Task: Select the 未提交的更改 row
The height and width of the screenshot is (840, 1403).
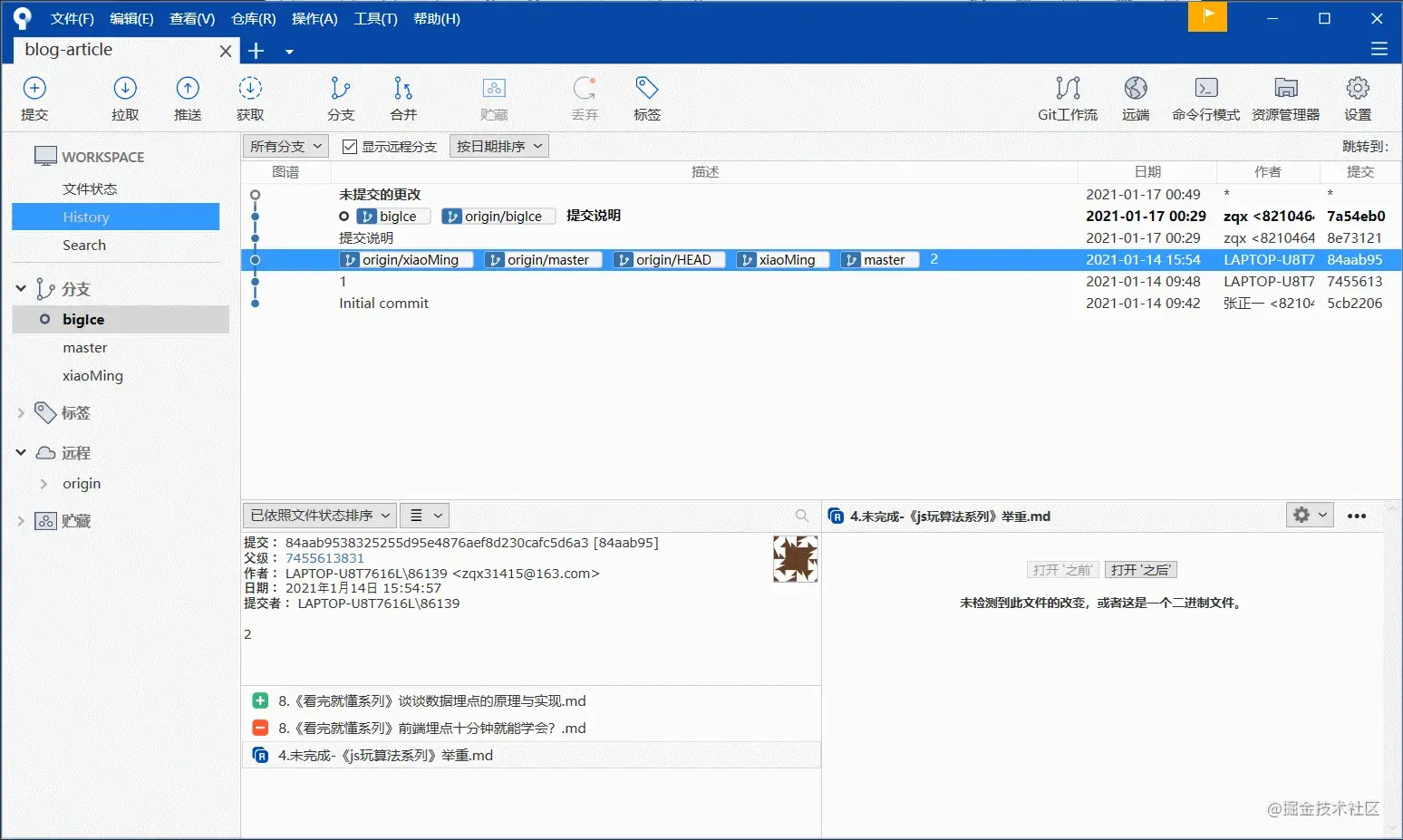Action: pyautogui.click(x=821, y=194)
